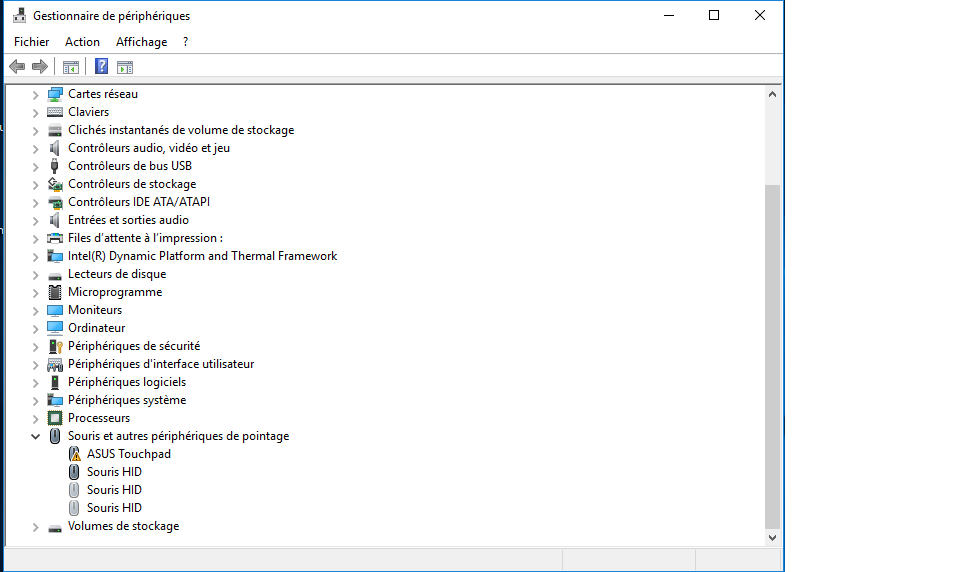Expand the Volumes de stockage category
Viewport: 960px width, 572px height.
[35, 526]
